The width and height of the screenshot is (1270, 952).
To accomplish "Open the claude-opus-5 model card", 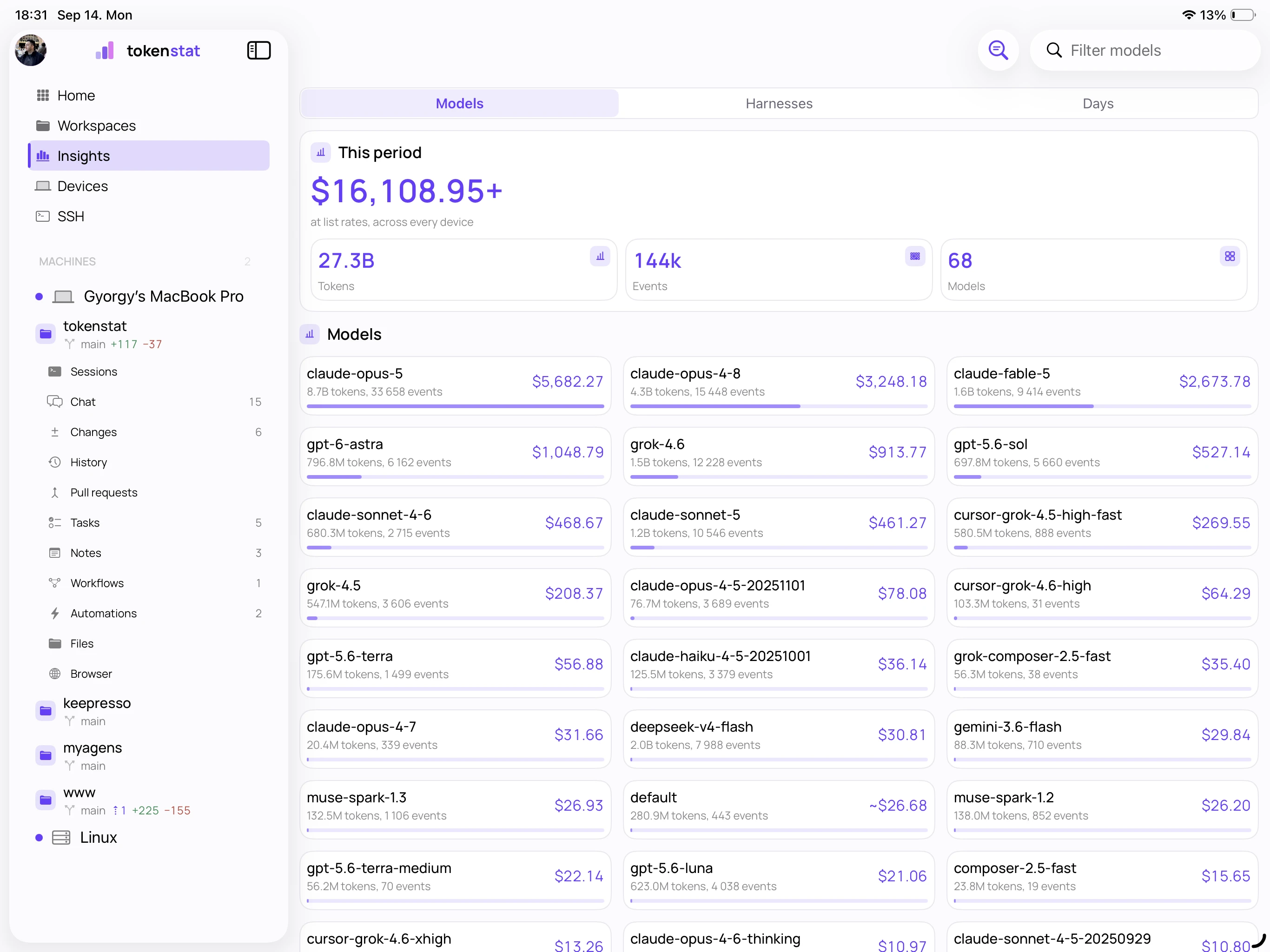I will pyautogui.click(x=455, y=386).
